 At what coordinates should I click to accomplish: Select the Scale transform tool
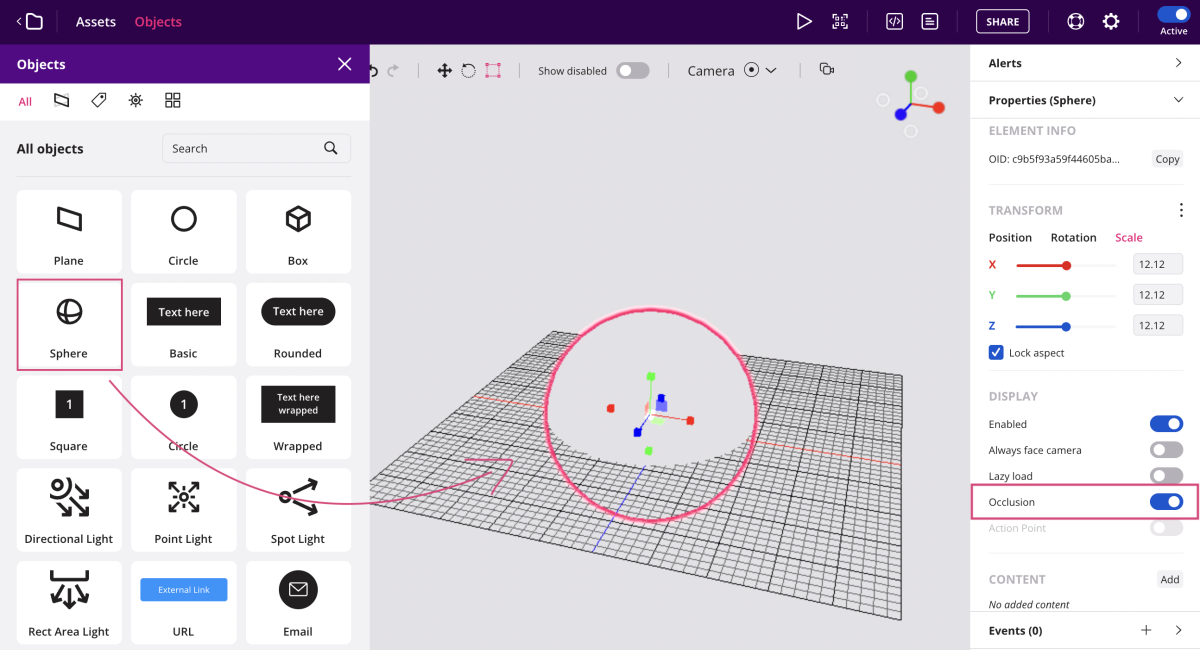pos(492,70)
